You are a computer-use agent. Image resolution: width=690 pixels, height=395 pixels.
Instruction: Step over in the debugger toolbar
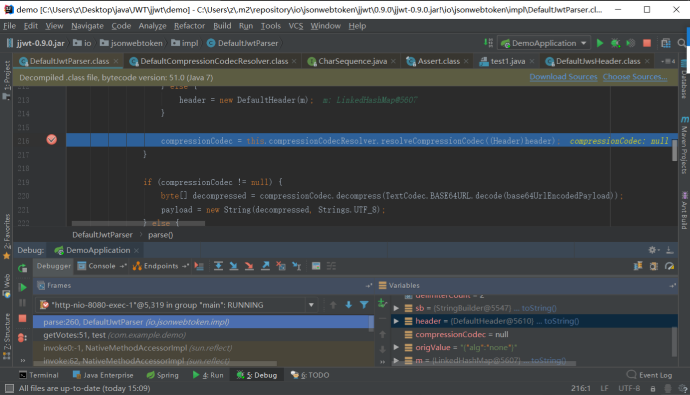click(x=218, y=266)
